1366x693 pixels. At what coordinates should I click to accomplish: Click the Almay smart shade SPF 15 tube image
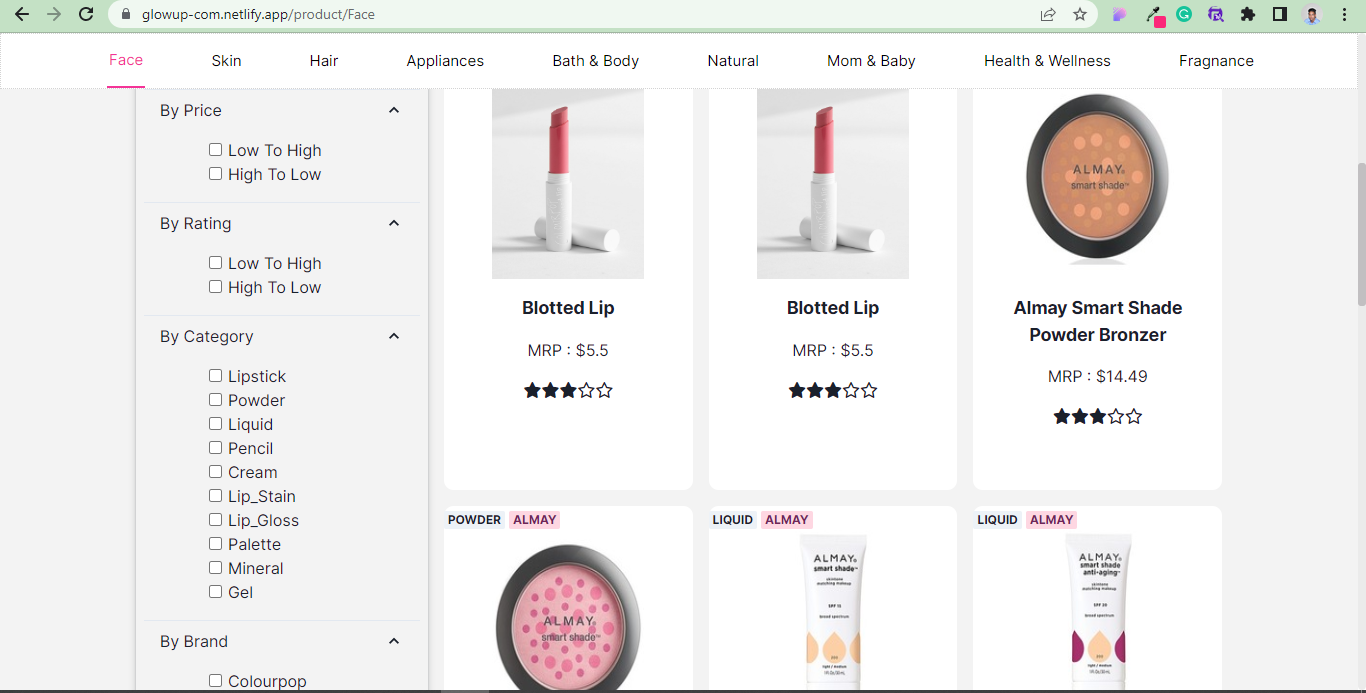coord(833,613)
